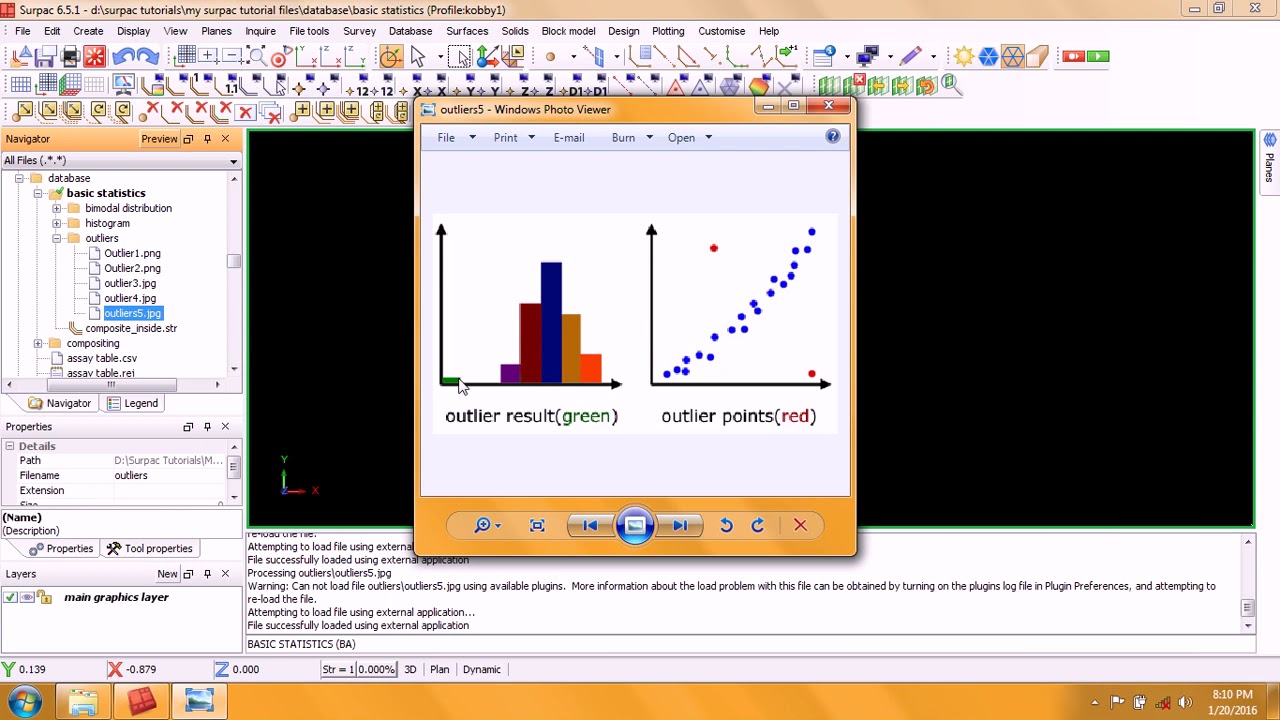Click the volume speaker tray icon

tap(1185, 702)
